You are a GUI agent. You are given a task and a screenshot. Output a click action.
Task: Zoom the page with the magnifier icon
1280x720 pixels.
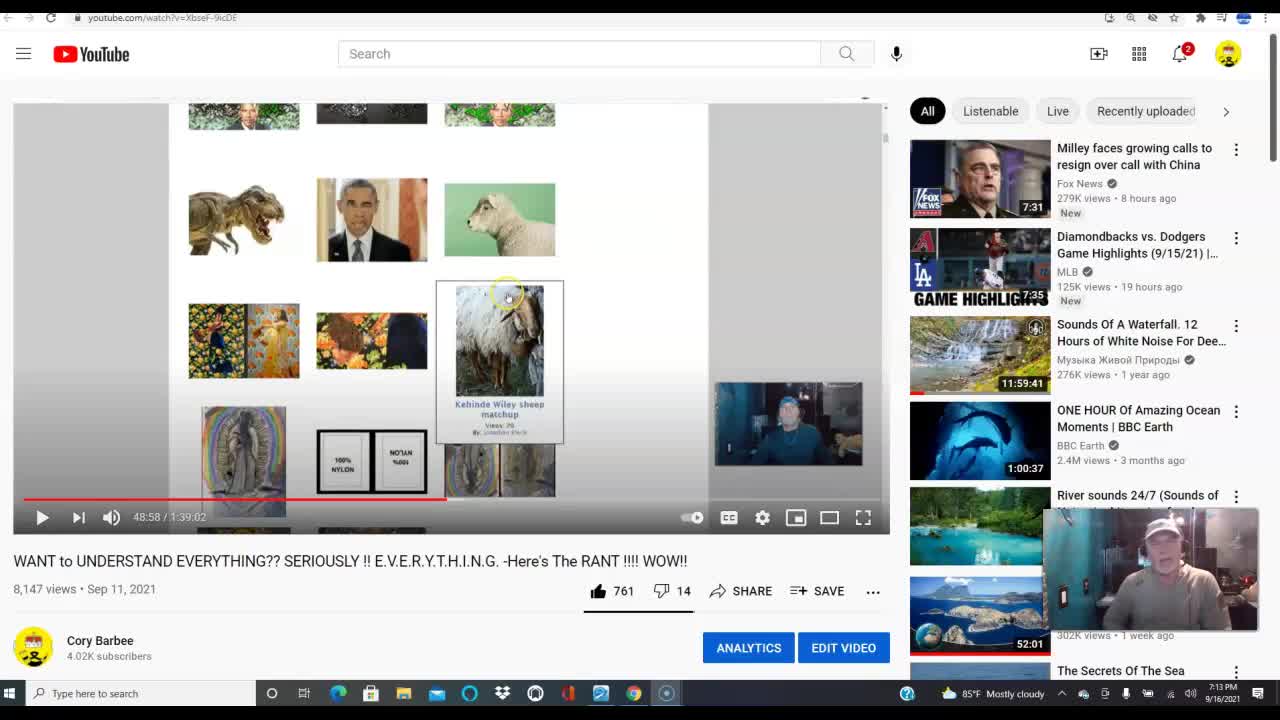[x=1131, y=17]
